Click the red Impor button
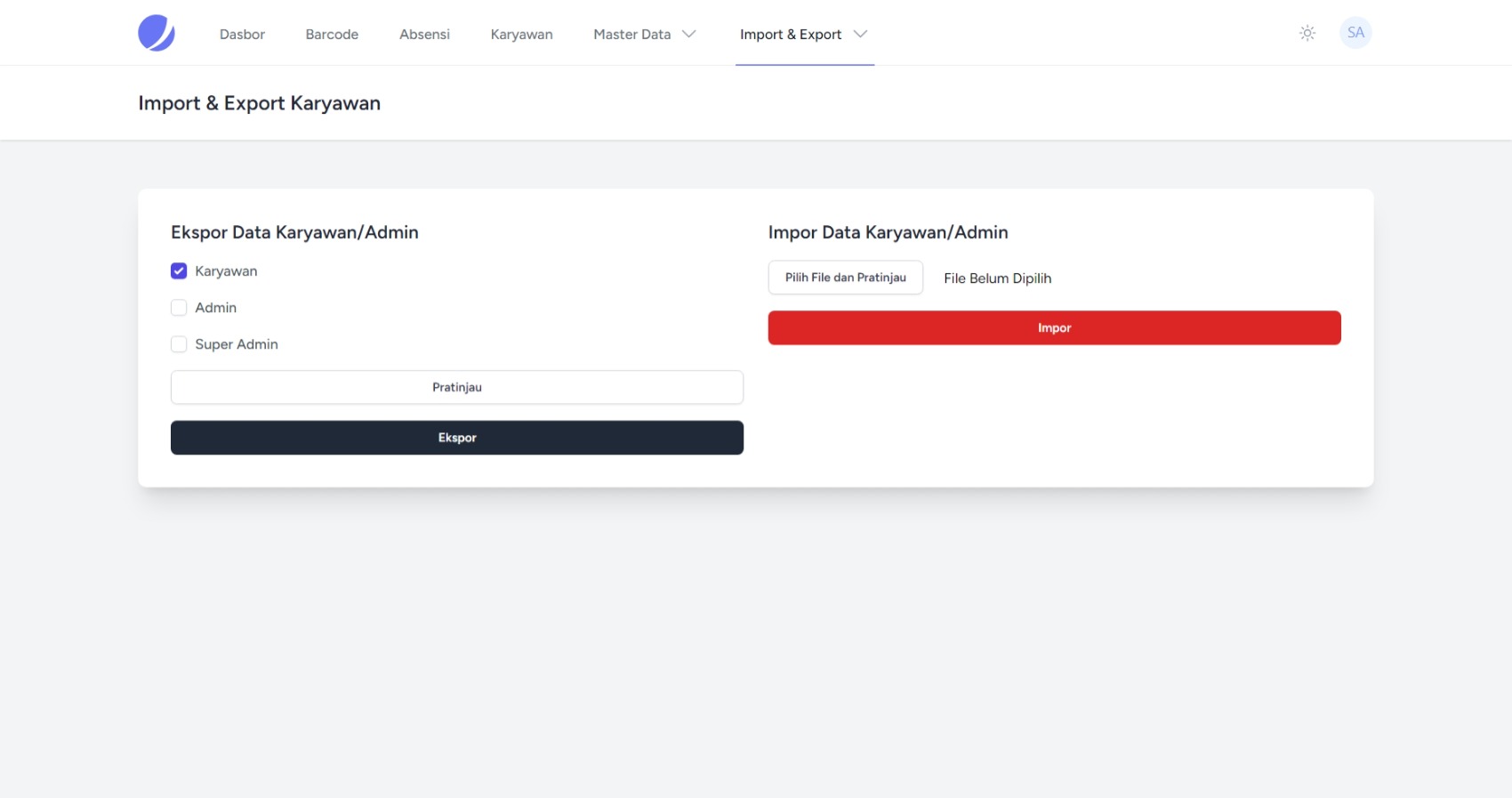Viewport: 1512px width, 798px height. coord(1054,327)
